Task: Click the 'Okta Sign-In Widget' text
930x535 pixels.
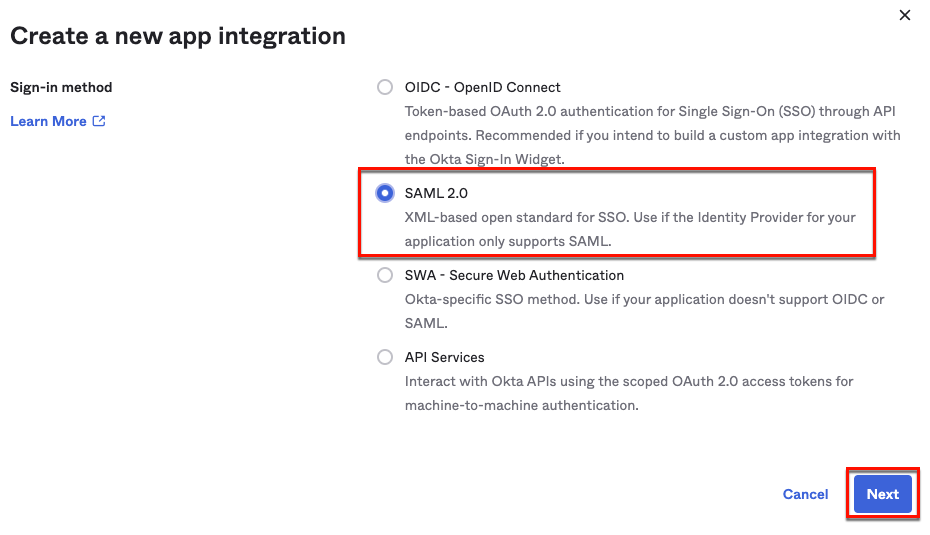Action: point(484,159)
